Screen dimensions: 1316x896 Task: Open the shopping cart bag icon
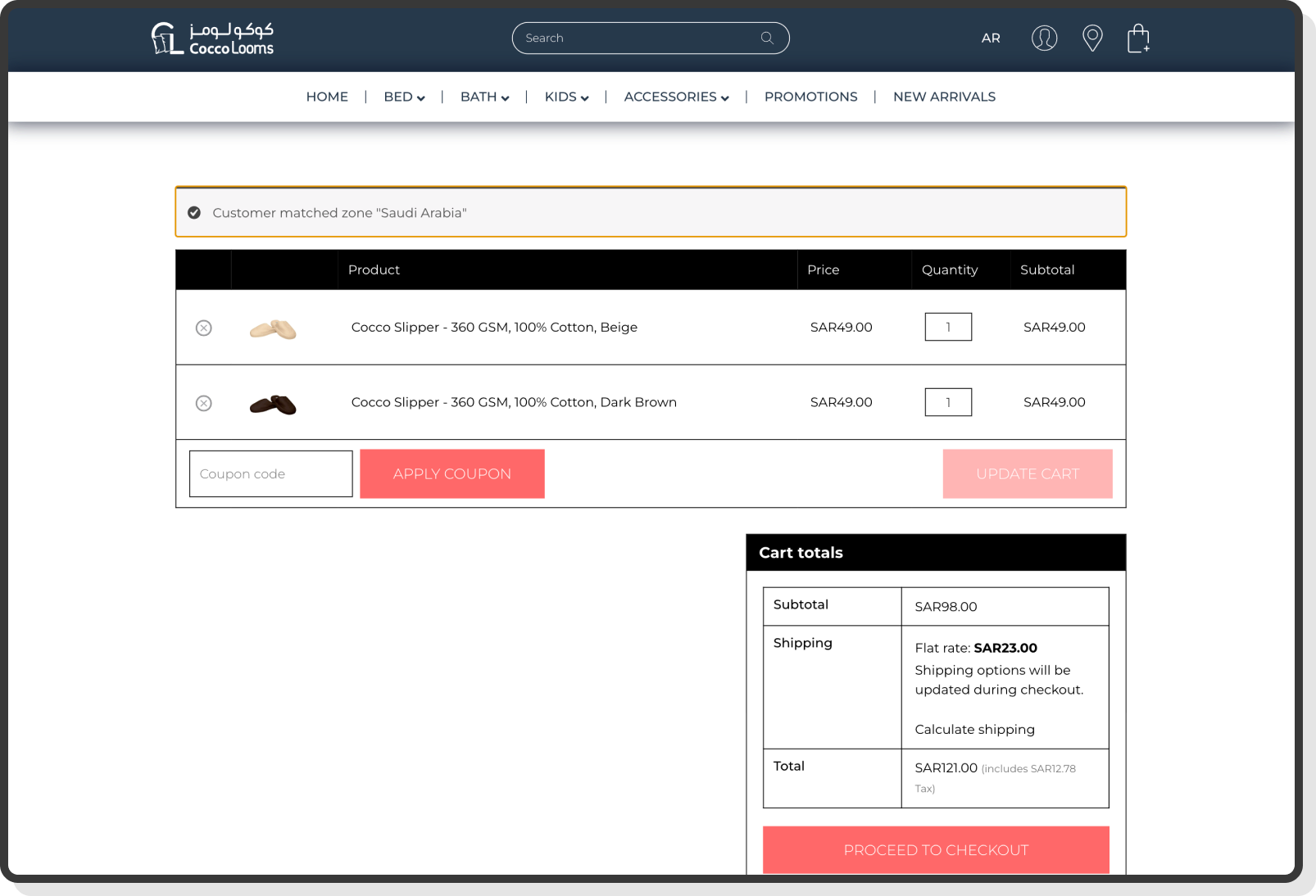click(x=1140, y=38)
